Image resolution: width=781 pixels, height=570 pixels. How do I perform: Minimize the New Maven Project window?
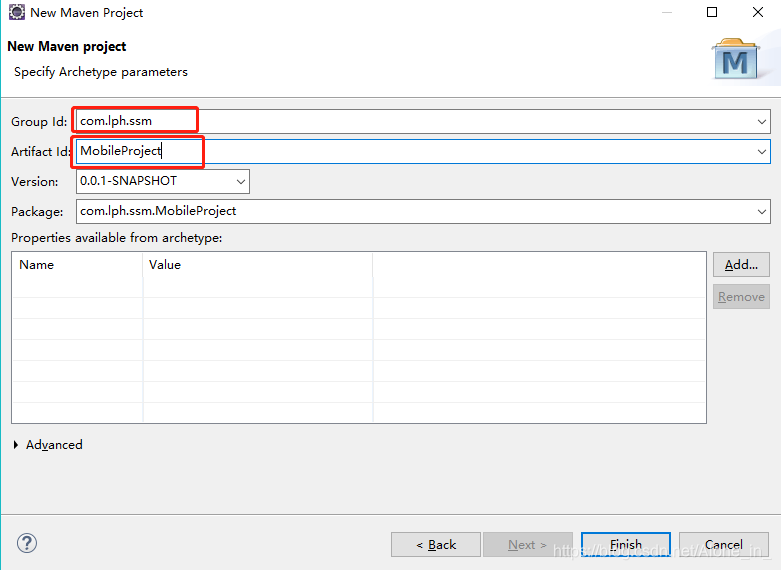tap(667, 12)
